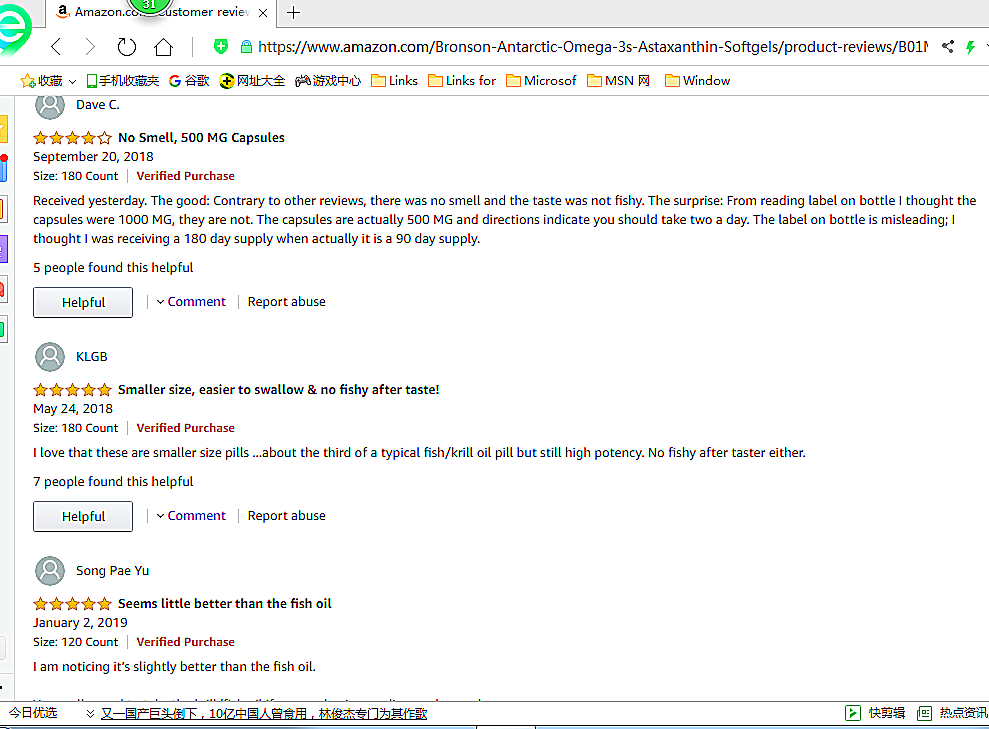Click the browser back arrow
This screenshot has height=729, width=989.
point(56,47)
